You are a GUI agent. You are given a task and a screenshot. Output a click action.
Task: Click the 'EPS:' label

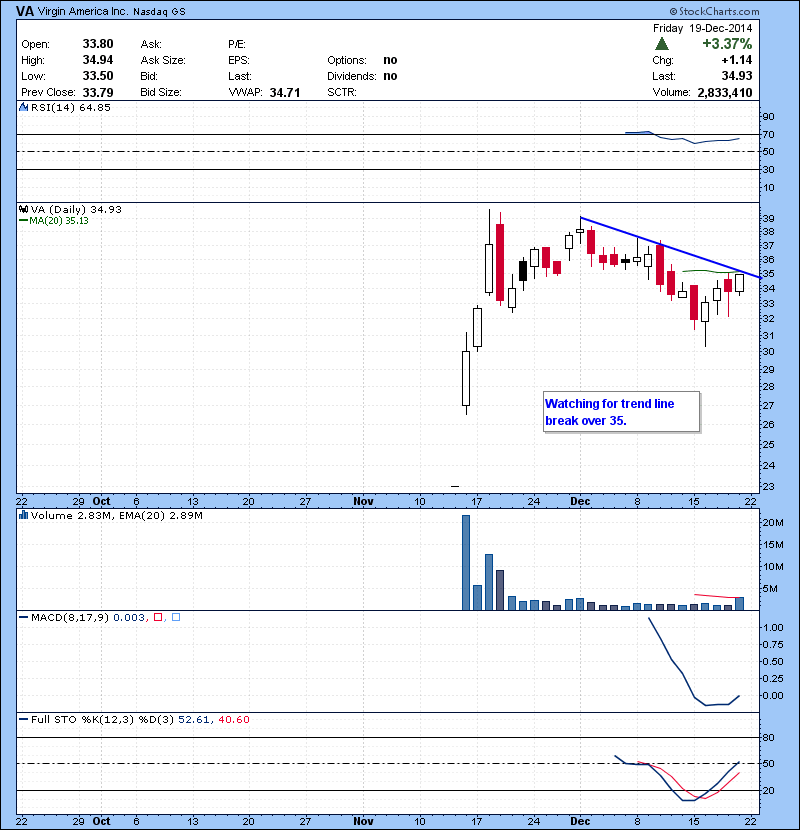click(239, 60)
